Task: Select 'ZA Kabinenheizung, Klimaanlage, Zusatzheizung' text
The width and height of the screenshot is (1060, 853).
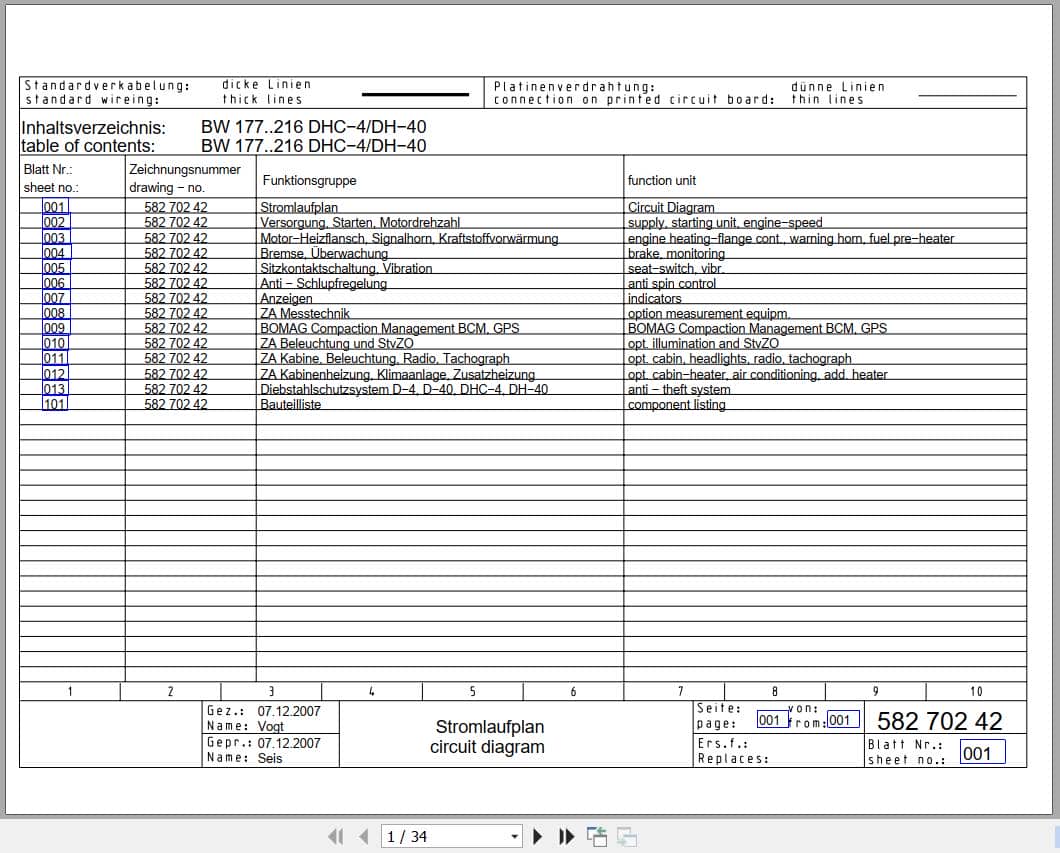Action: pos(398,374)
